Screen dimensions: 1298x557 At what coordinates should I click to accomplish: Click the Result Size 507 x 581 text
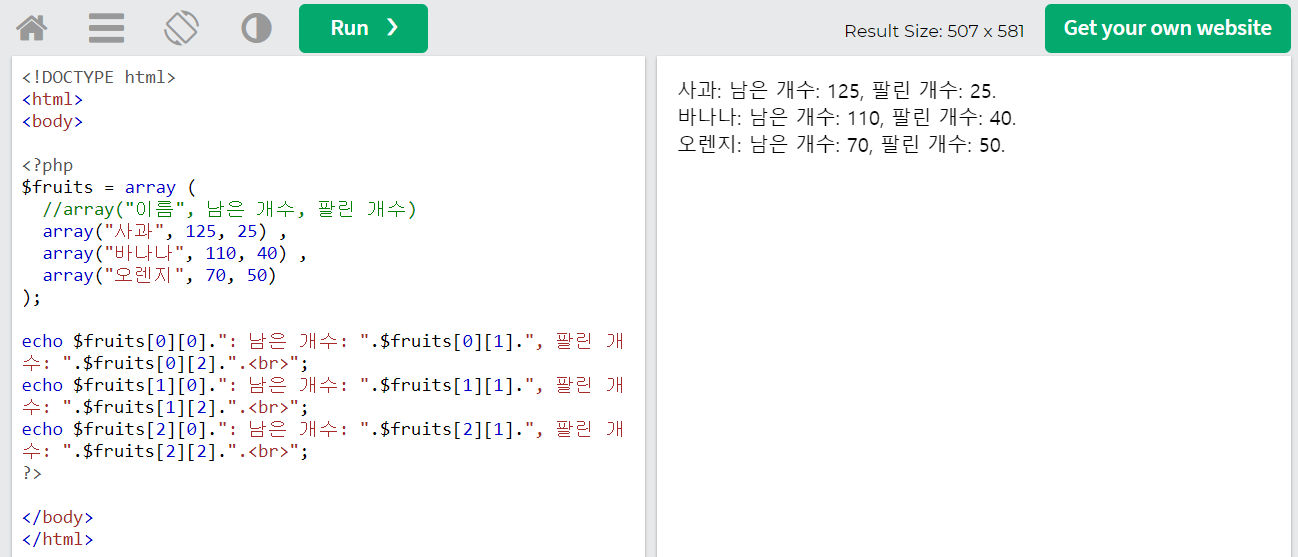coord(934,30)
